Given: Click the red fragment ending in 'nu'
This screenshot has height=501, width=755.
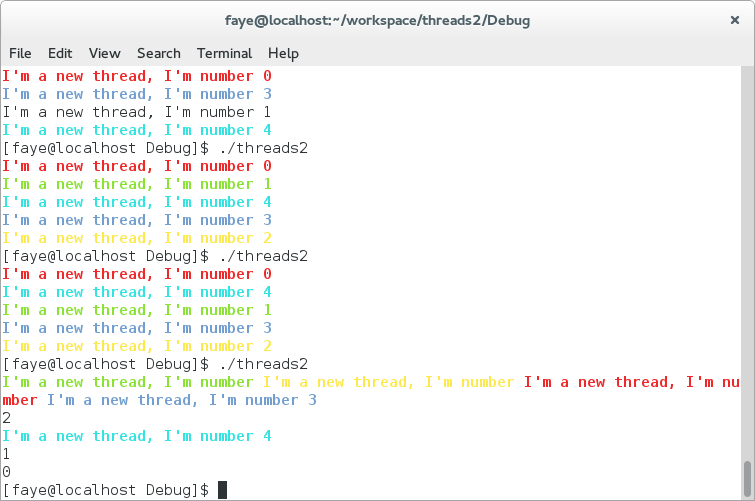Looking at the screenshot, I should coord(632,382).
